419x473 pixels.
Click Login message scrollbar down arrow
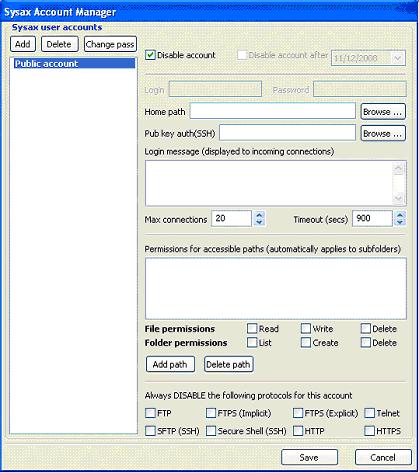pyautogui.click(x=398, y=198)
